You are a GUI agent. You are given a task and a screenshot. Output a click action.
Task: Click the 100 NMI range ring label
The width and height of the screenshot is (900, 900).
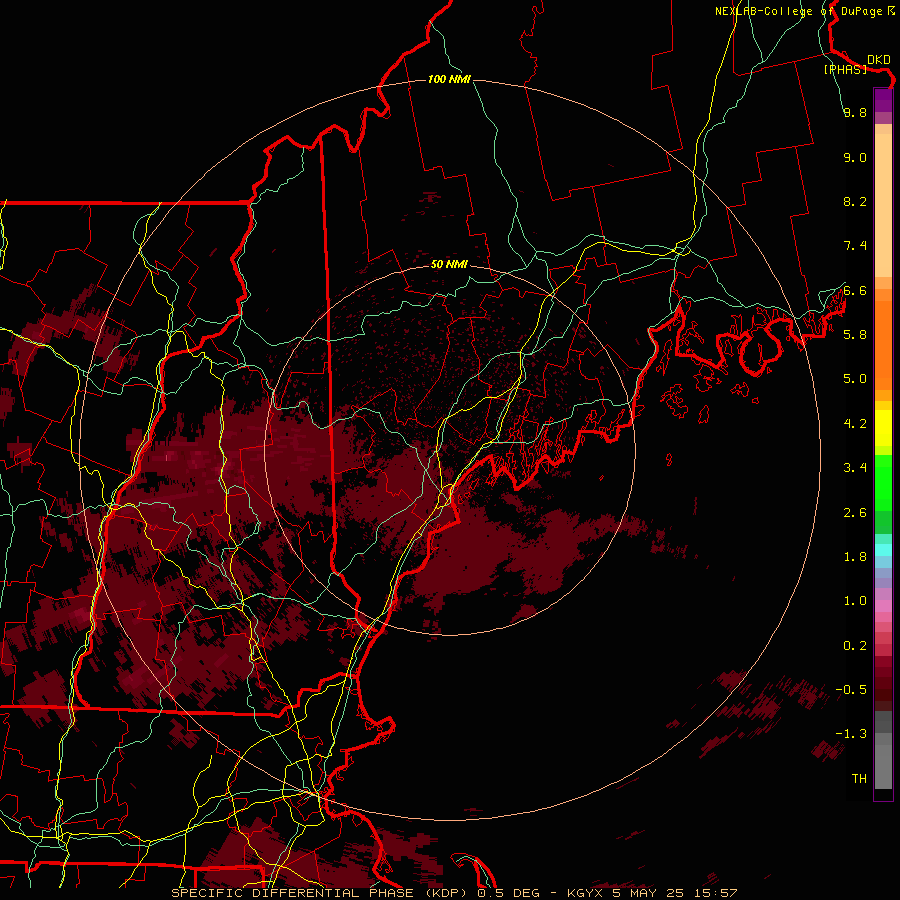point(449,79)
